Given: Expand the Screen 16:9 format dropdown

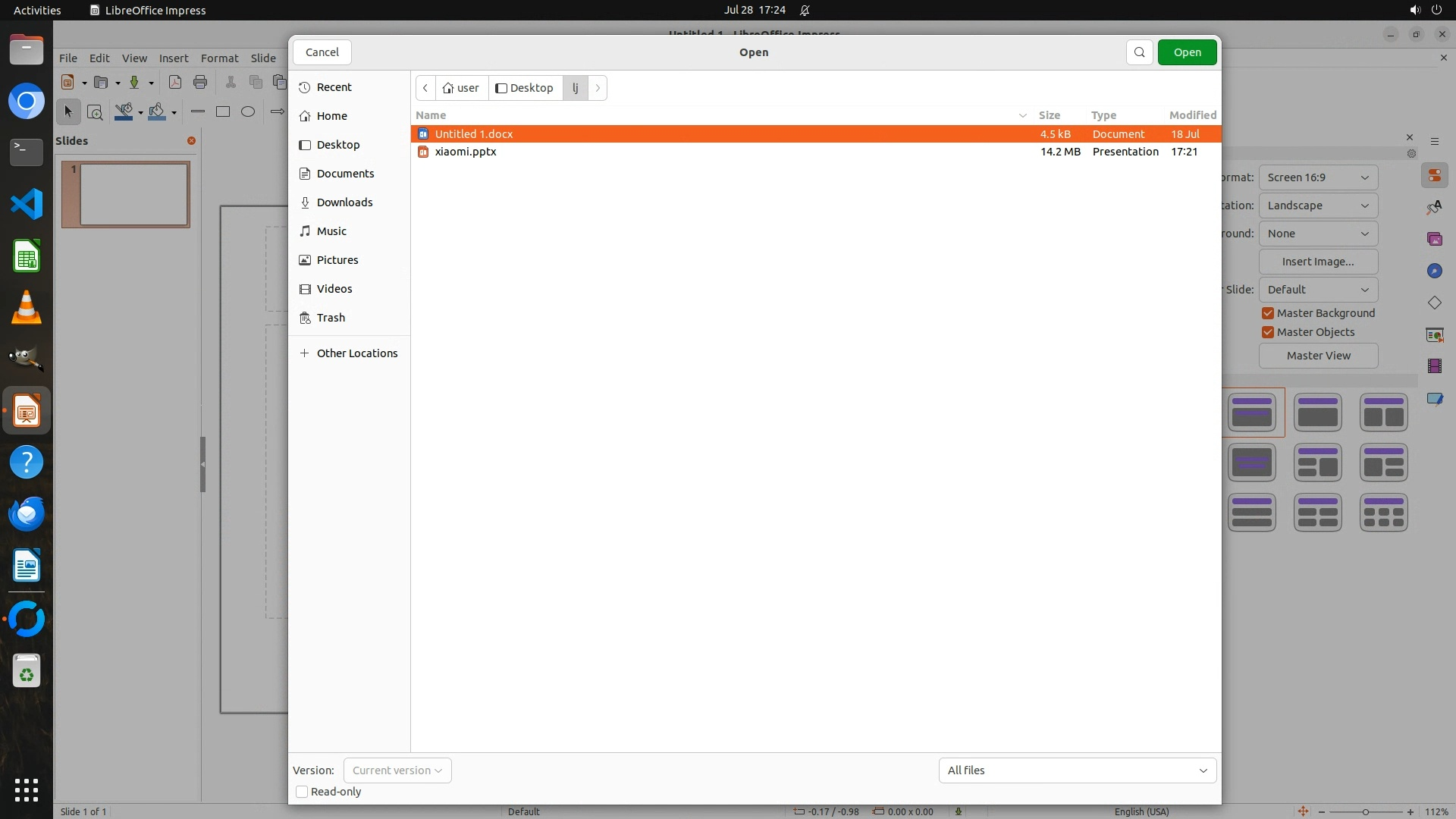Looking at the screenshot, I should tap(1318, 177).
